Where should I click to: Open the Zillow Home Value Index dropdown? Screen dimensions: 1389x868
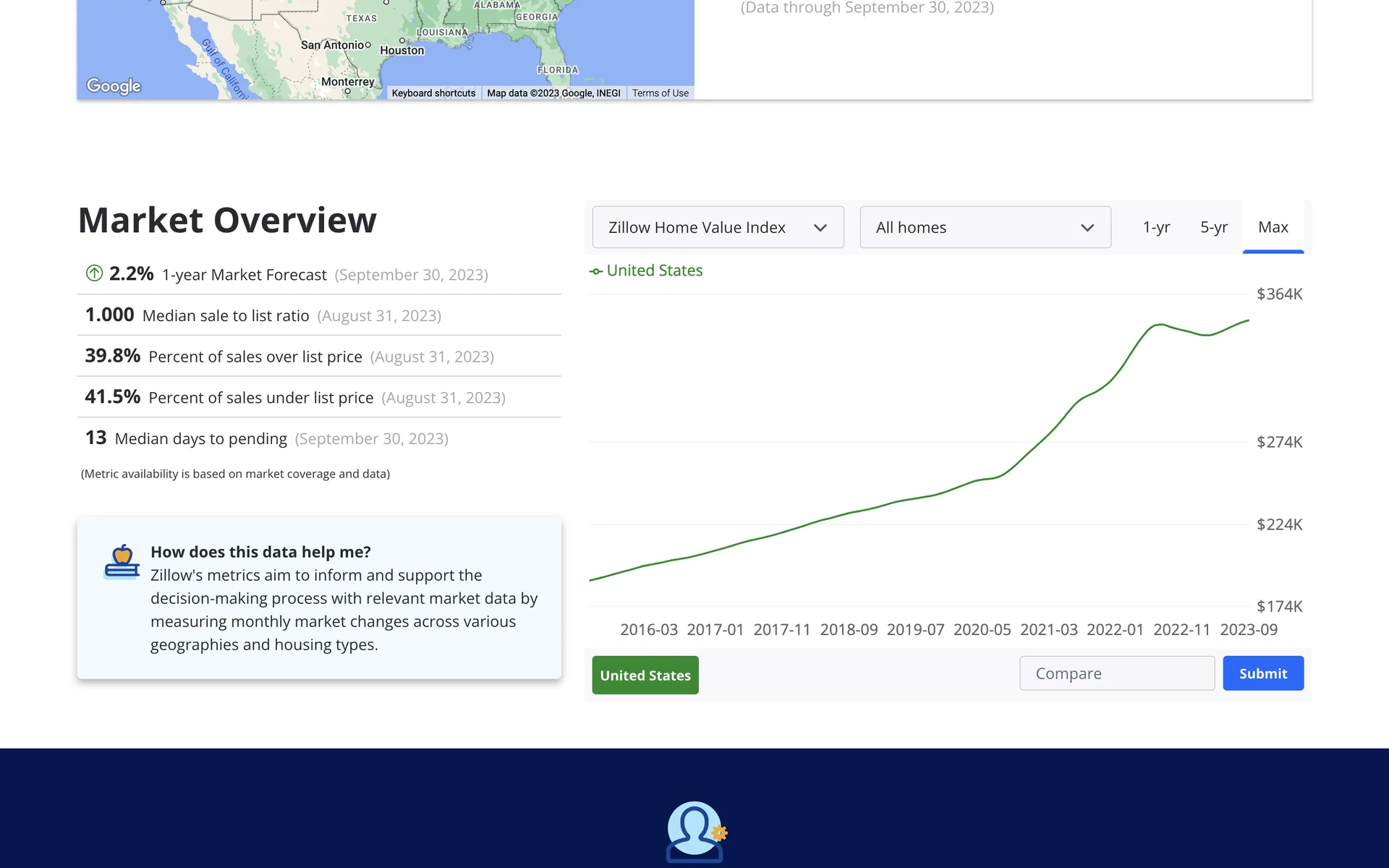pos(717,228)
